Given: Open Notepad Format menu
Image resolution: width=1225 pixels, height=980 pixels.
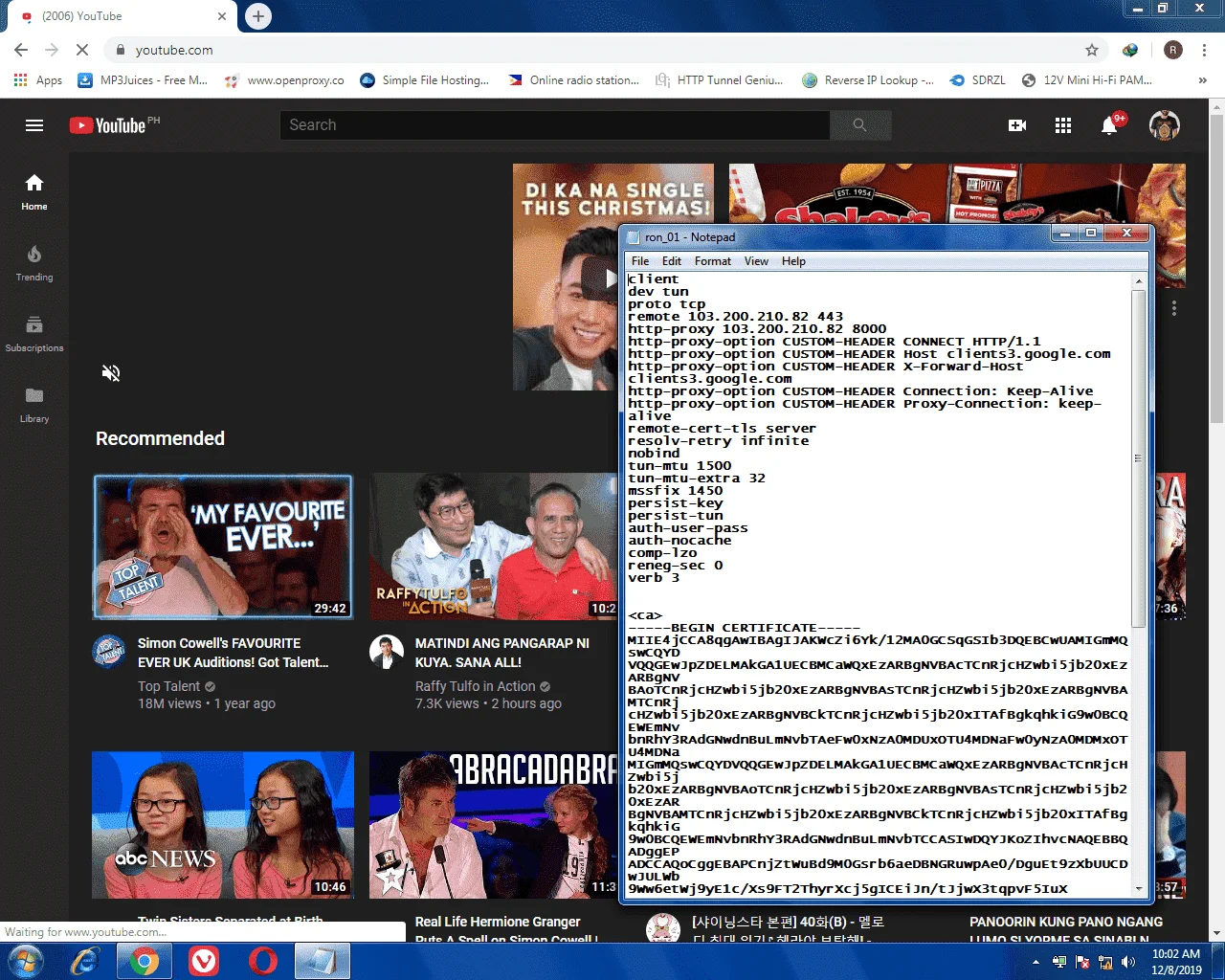Looking at the screenshot, I should 713,261.
